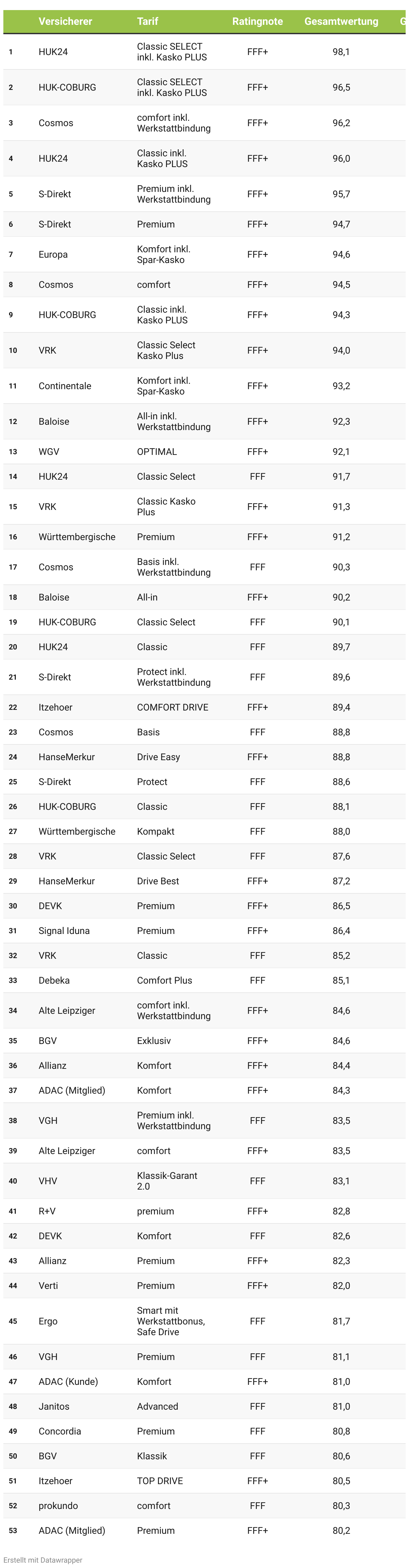Image resolution: width=409 pixels, height=1568 pixels.
Task: Click score 98,1 in Gesamtwertung column
Action: (341, 52)
